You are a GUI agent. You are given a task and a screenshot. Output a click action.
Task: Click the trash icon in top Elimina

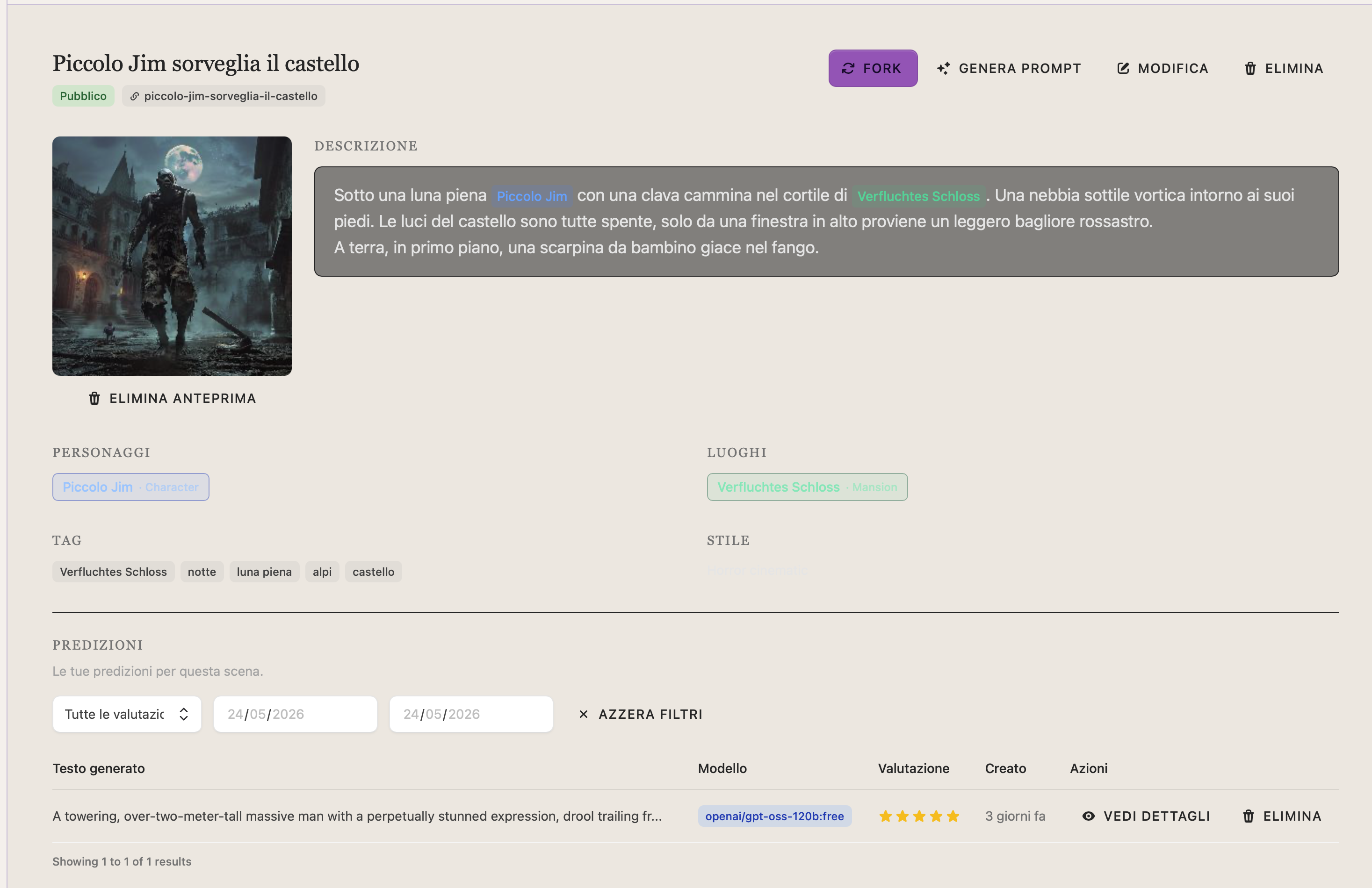click(x=1250, y=68)
